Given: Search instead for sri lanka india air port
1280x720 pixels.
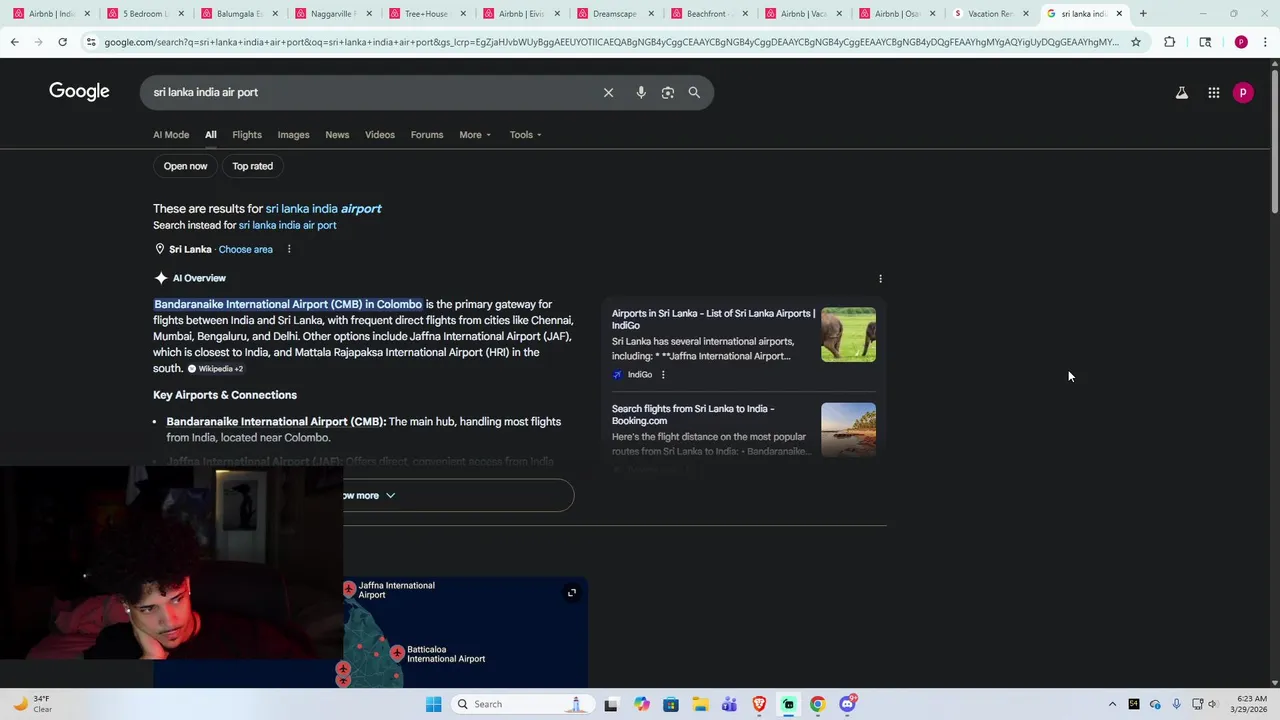Looking at the screenshot, I should 287,225.
